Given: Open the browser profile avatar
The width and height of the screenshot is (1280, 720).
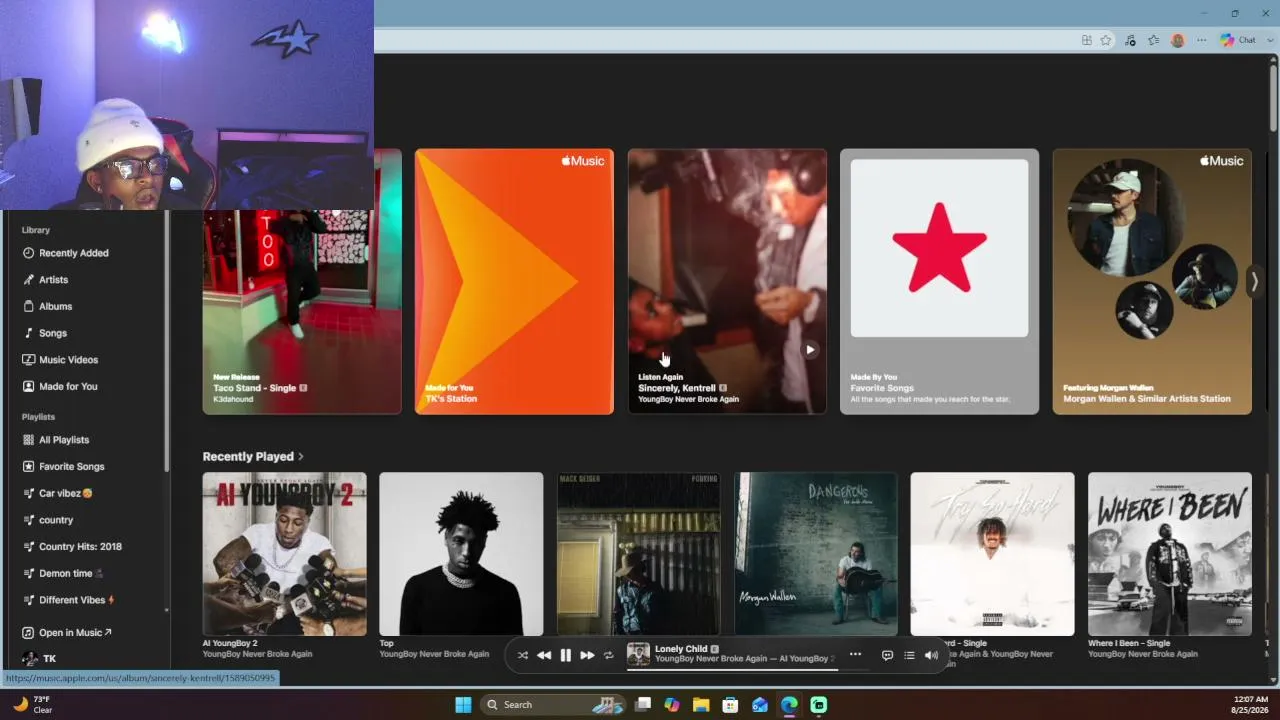Looking at the screenshot, I should (1178, 40).
